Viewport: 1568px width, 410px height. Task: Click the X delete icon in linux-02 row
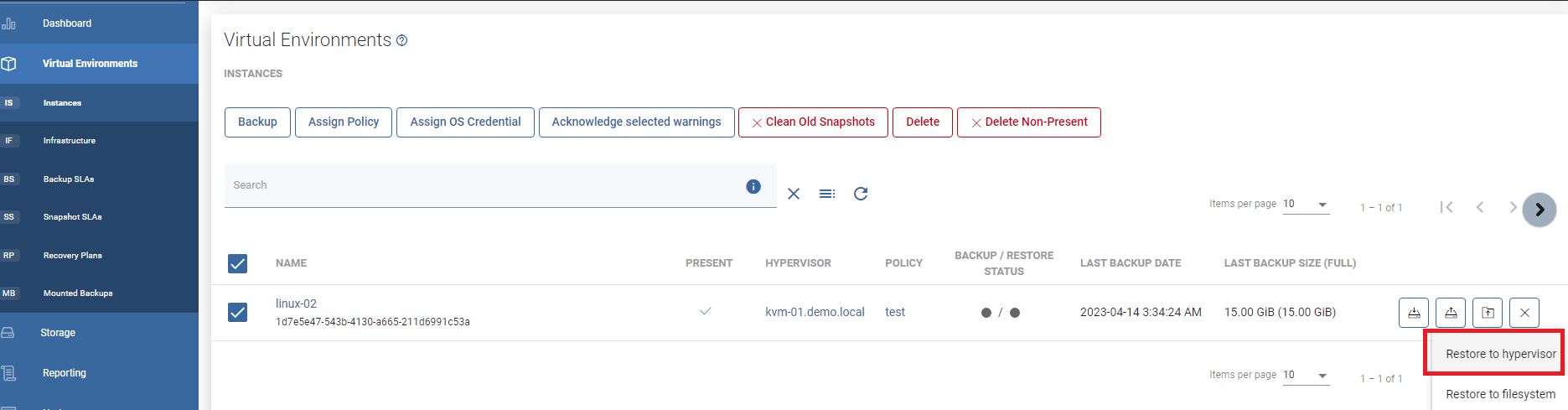click(x=1524, y=313)
